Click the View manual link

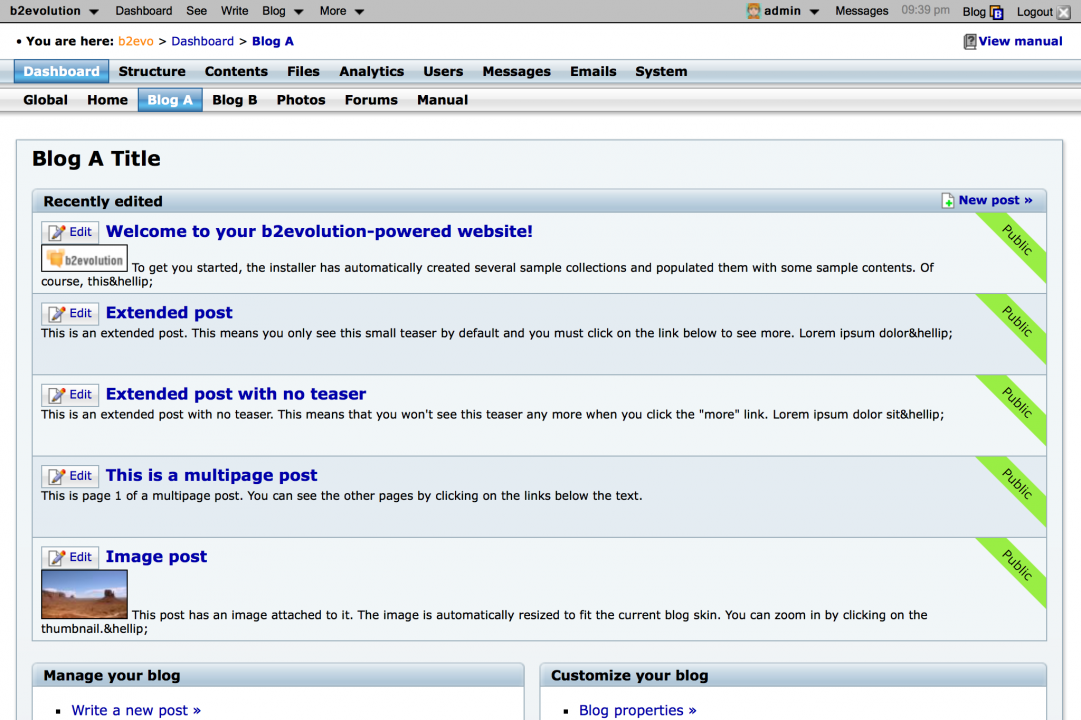coord(1020,41)
